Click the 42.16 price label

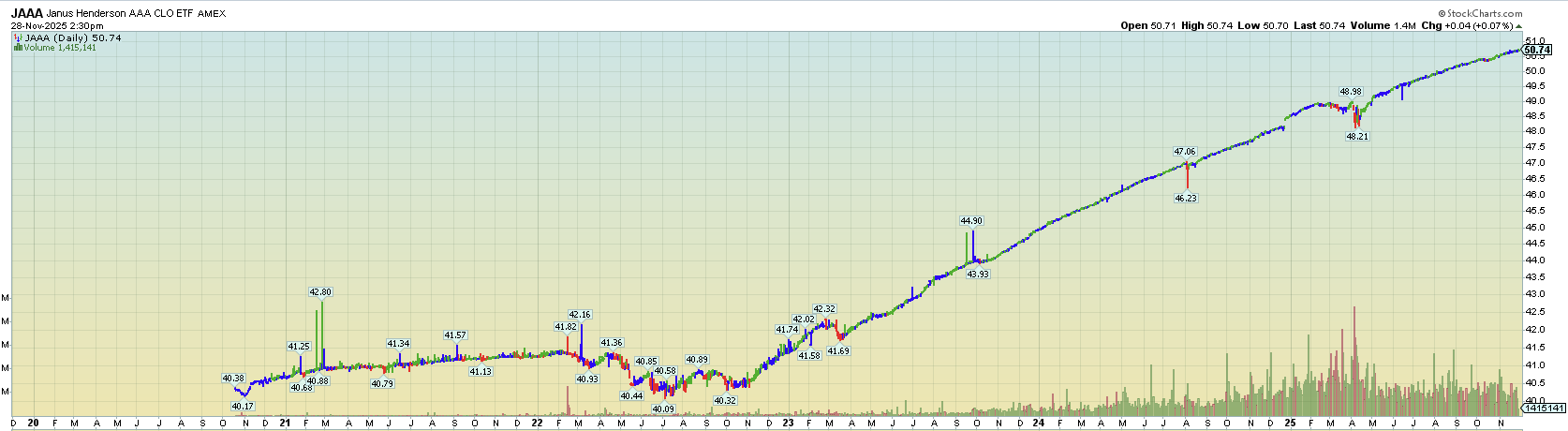click(580, 315)
